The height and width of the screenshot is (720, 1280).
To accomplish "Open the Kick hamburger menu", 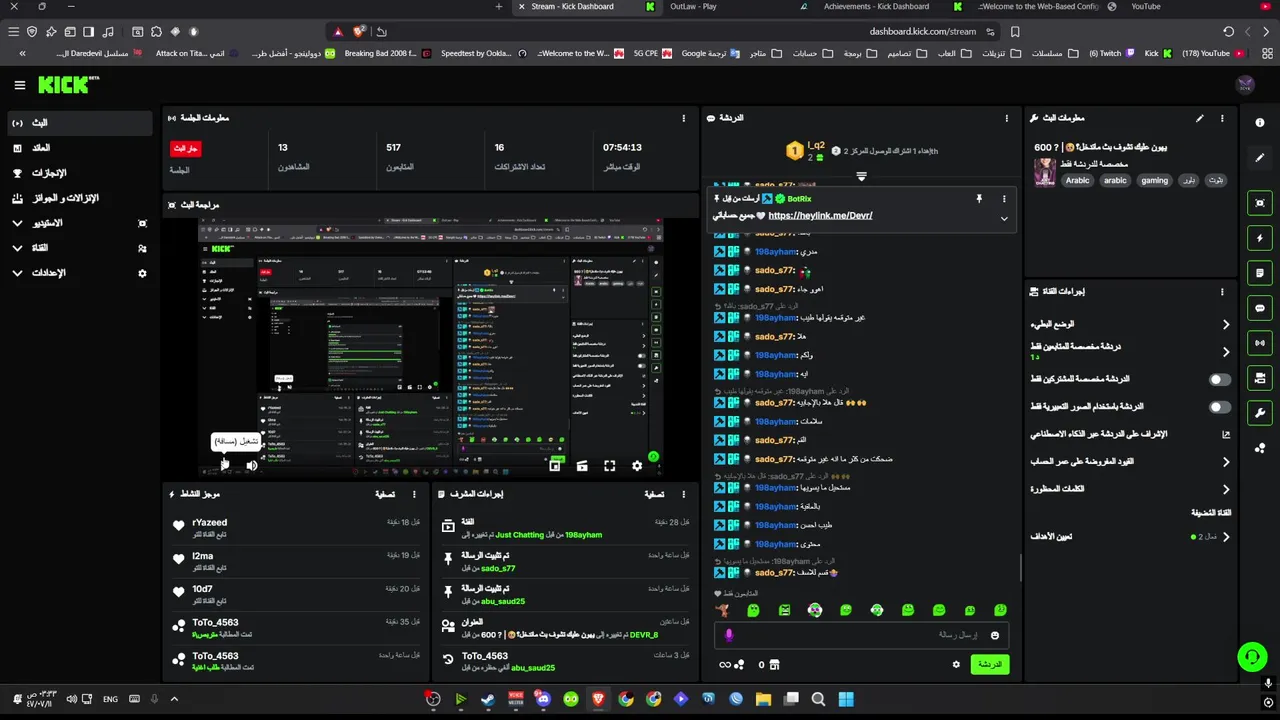I will click(19, 85).
